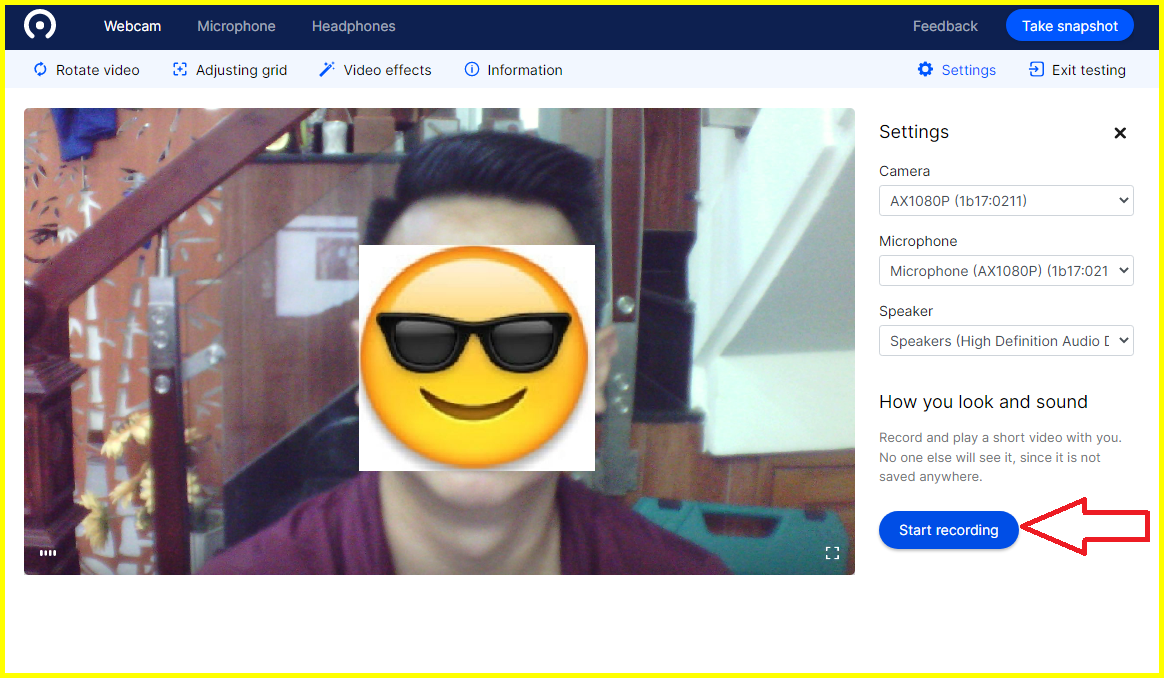Click the Settings gear icon
Screen dimensions: 1164x678
925,70
